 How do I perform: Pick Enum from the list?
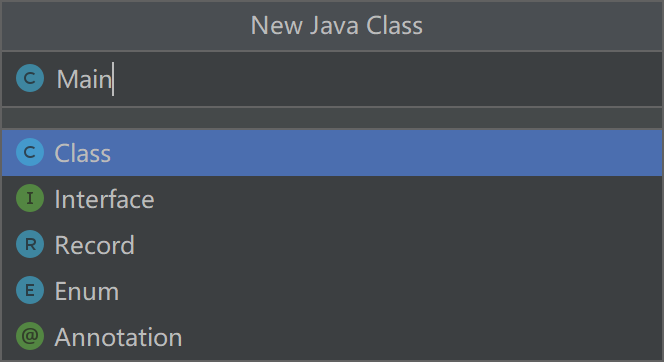(x=86, y=291)
